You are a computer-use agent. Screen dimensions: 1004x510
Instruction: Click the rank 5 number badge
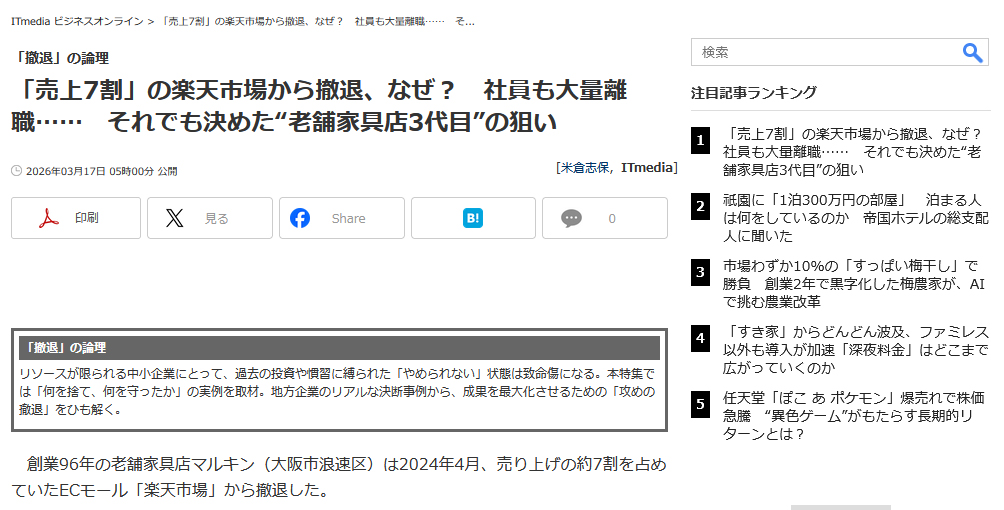pos(701,404)
